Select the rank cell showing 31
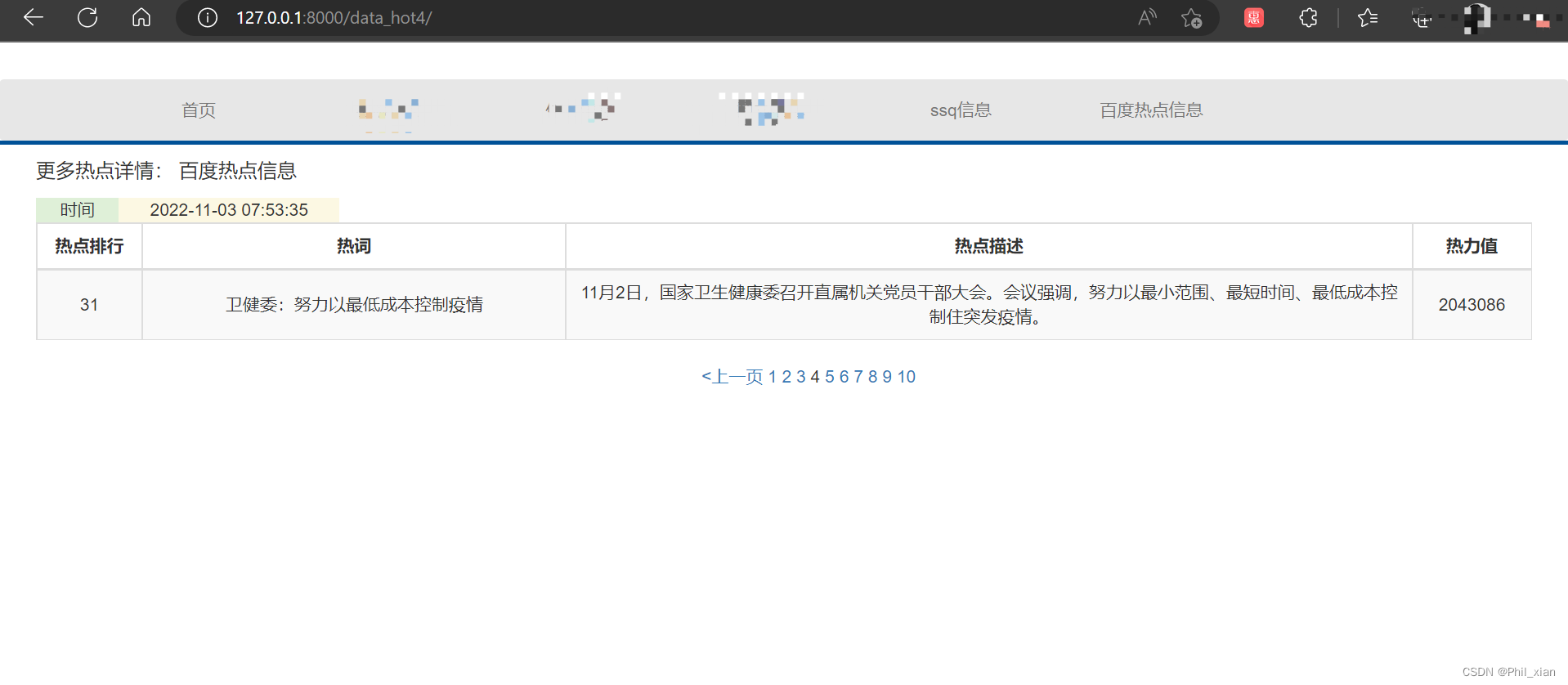Screen dimensions: 1568x685 [x=89, y=305]
